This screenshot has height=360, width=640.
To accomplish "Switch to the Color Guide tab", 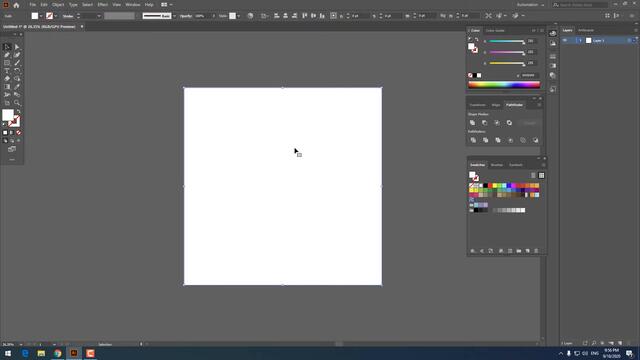I will pyautogui.click(x=495, y=31).
